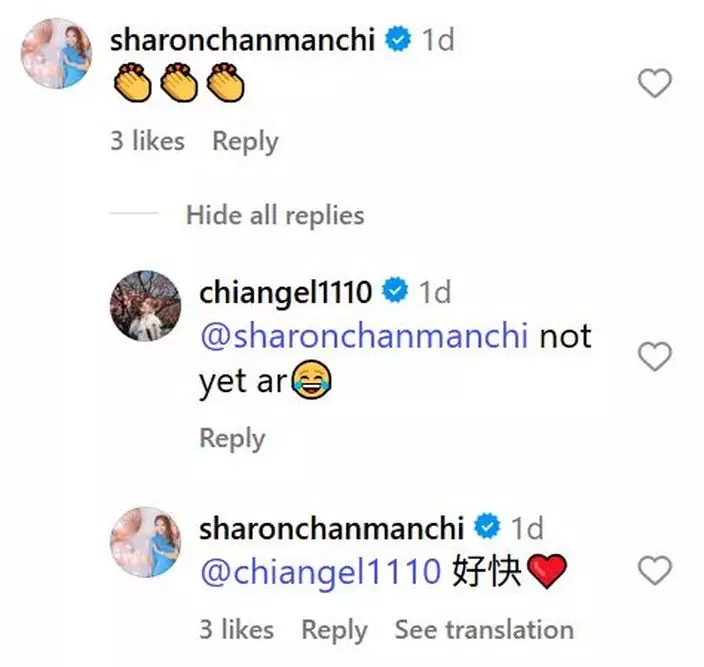View 3 likes on bottom reply
The image size is (704, 667).
click(x=236, y=630)
